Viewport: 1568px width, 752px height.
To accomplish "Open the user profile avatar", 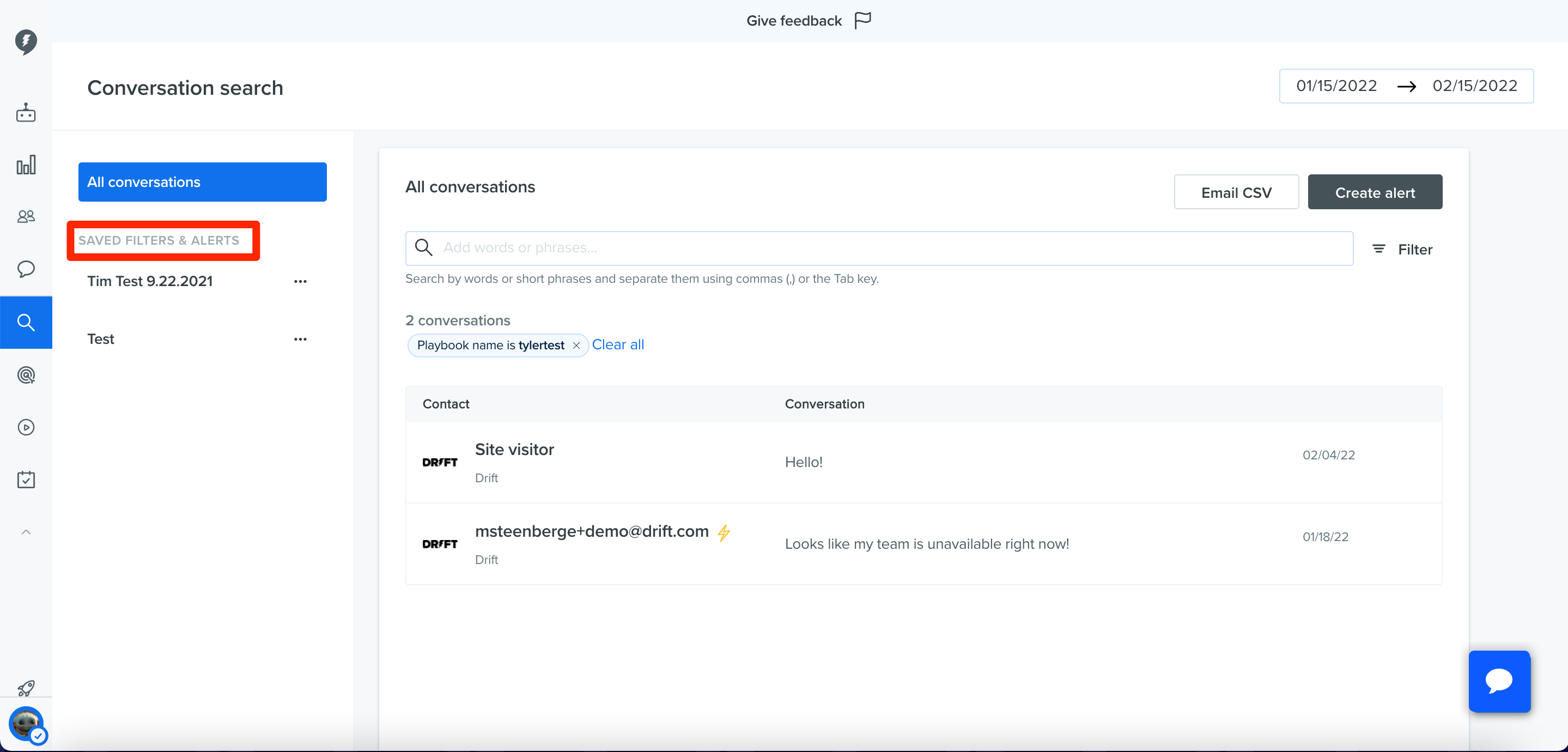I will click(27, 725).
